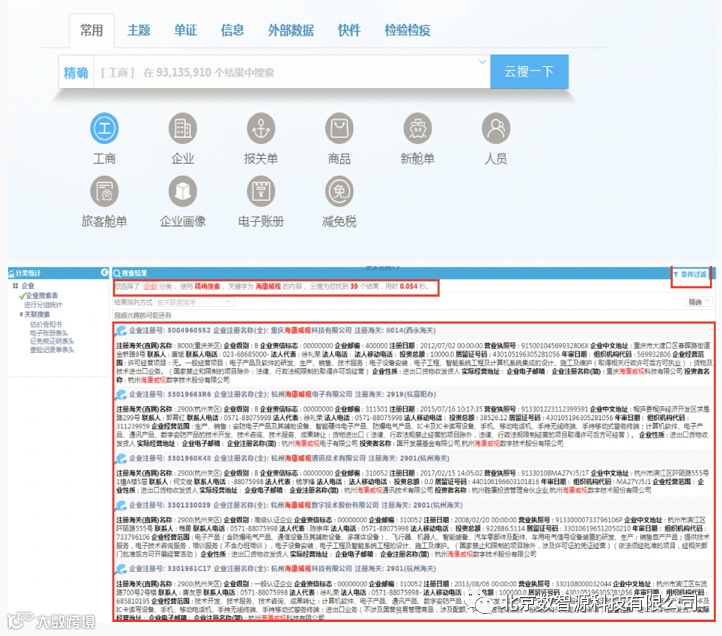This screenshot has height=636, width=722.
Task: Click icon of result 33019663R6
Action: tap(121, 395)
